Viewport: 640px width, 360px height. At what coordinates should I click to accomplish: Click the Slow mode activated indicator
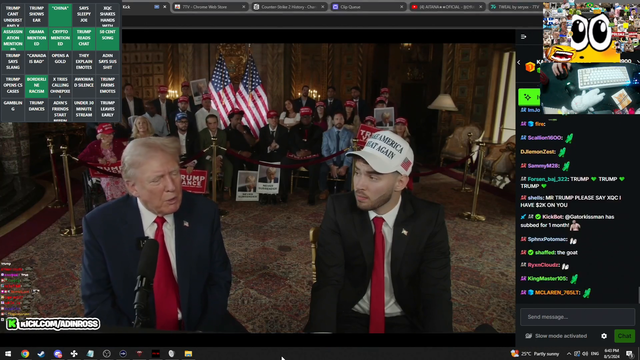(556, 336)
